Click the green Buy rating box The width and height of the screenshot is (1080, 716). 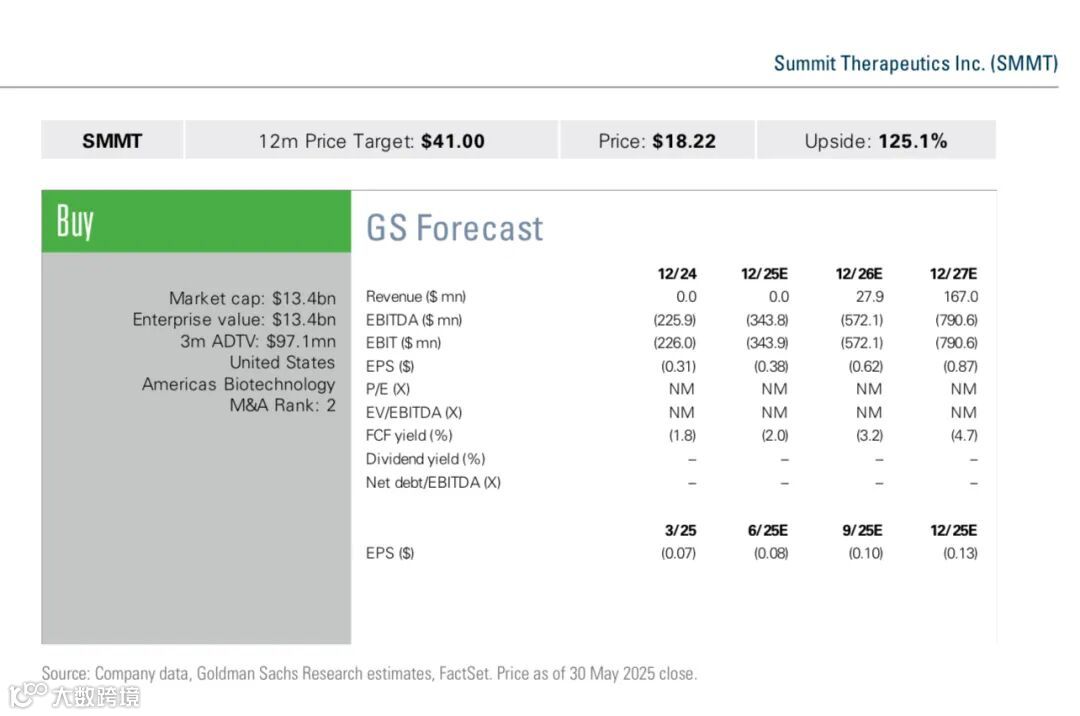pyautogui.click(x=196, y=221)
